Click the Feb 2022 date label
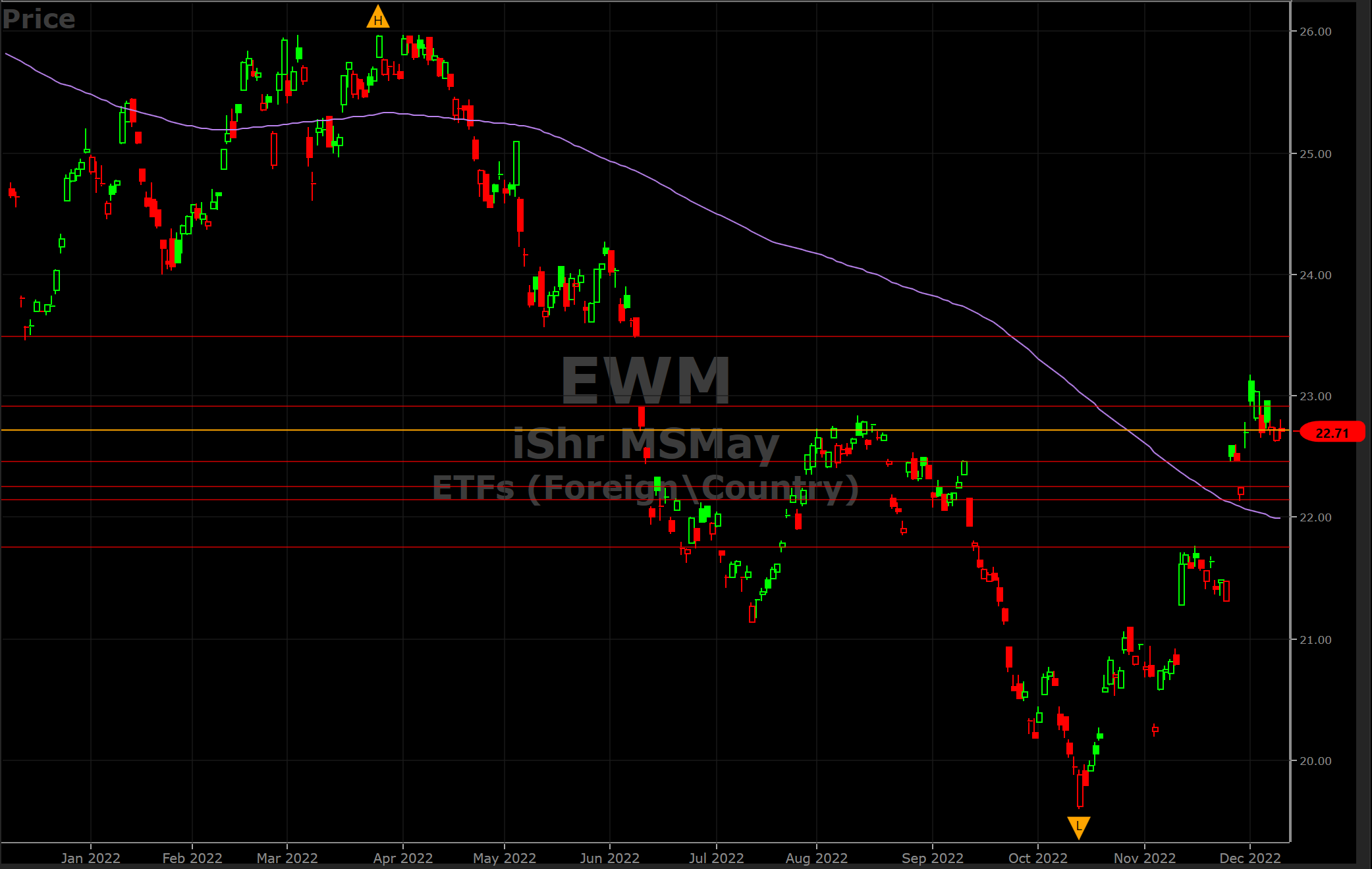 (192, 858)
